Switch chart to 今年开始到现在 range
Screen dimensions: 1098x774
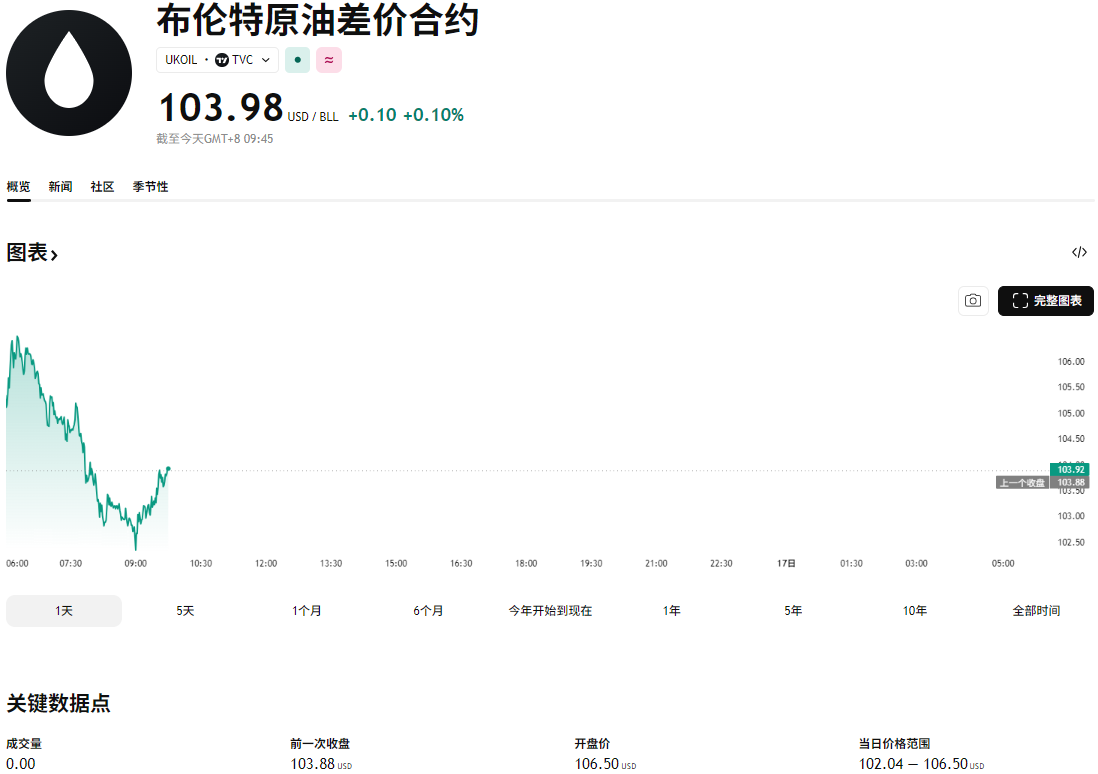pyautogui.click(x=550, y=611)
